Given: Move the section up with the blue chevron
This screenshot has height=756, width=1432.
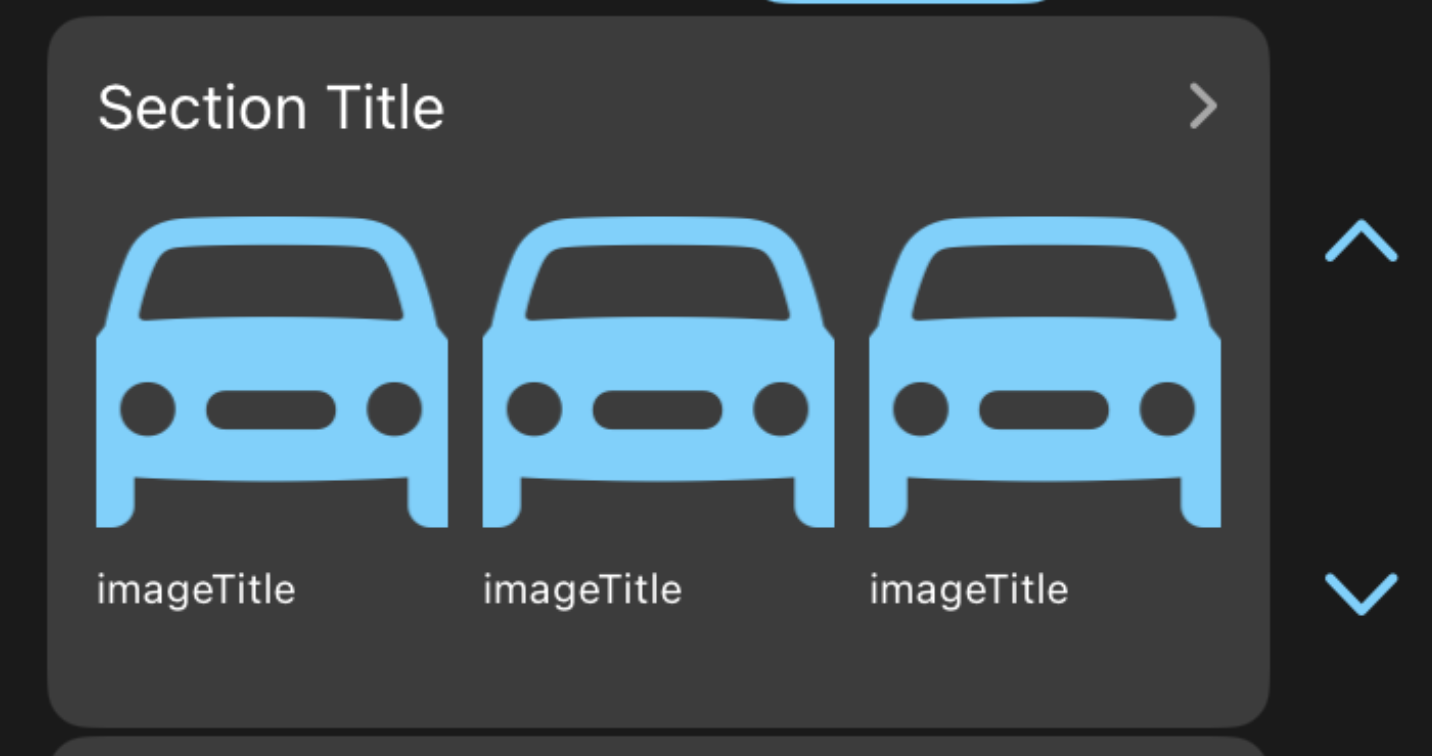Looking at the screenshot, I should point(1361,243).
